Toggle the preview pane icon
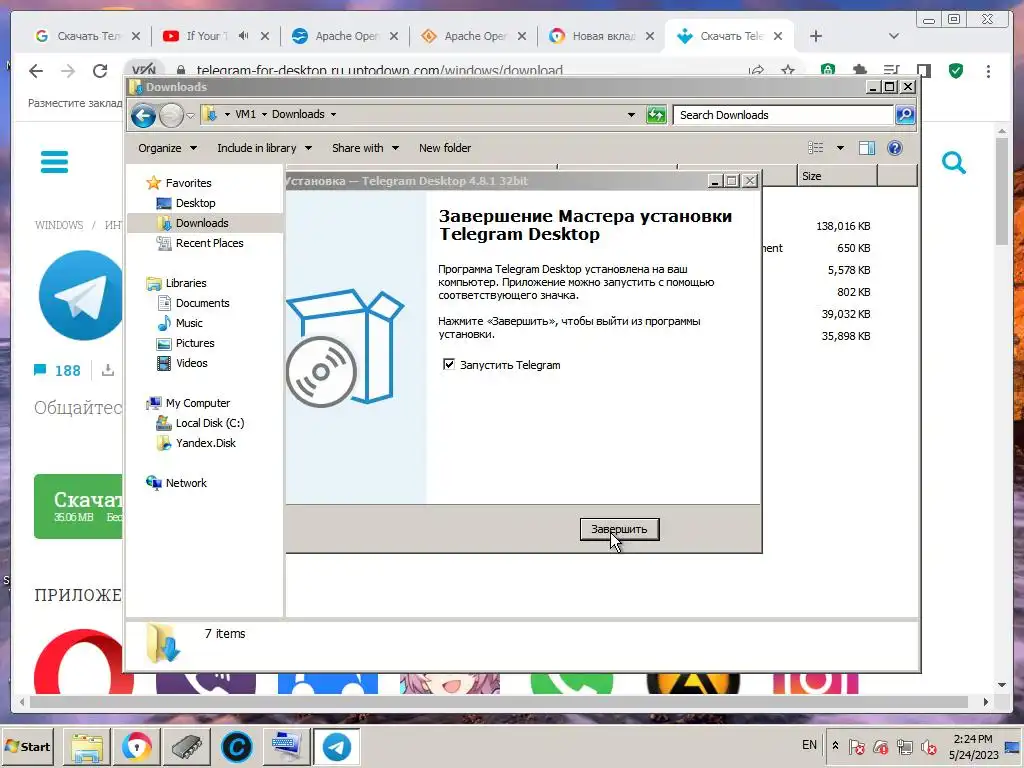The image size is (1024, 768). click(867, 148)
